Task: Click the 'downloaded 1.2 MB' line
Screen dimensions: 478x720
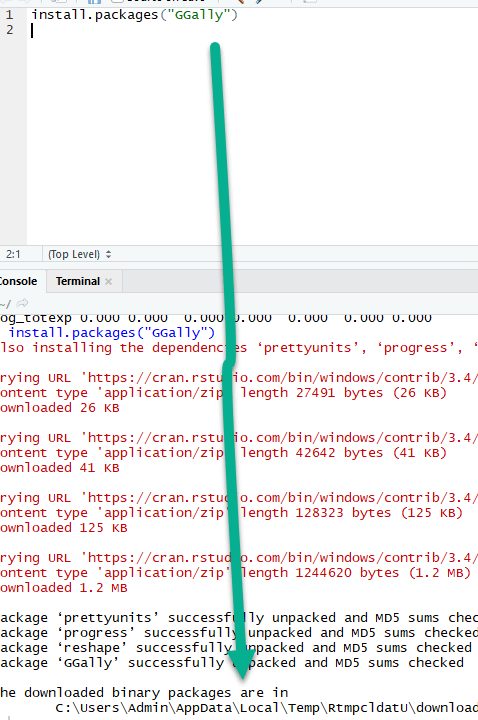Action: click(64, 588)
